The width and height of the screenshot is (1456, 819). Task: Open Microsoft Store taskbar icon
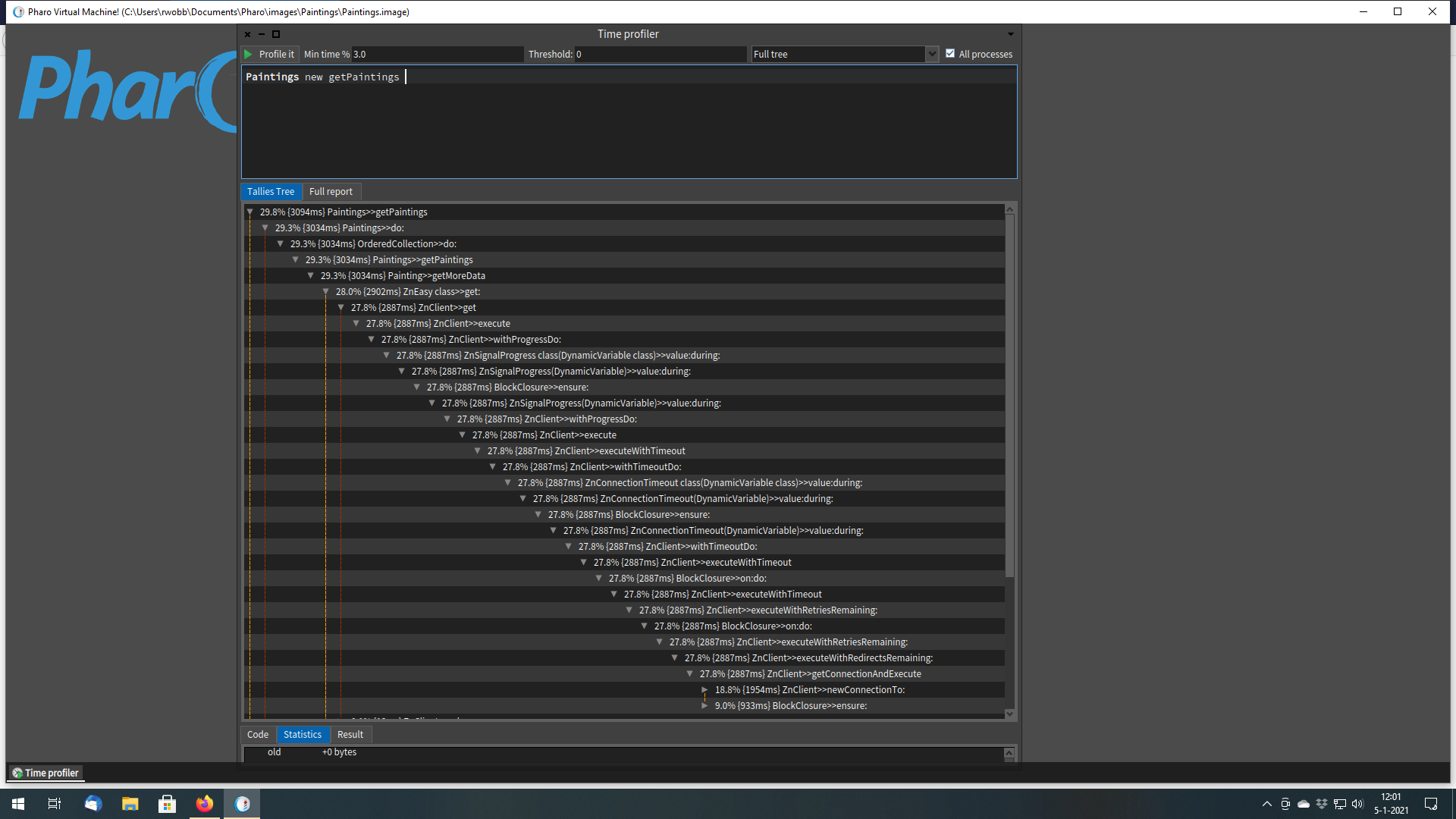click(x=168, y=804)
